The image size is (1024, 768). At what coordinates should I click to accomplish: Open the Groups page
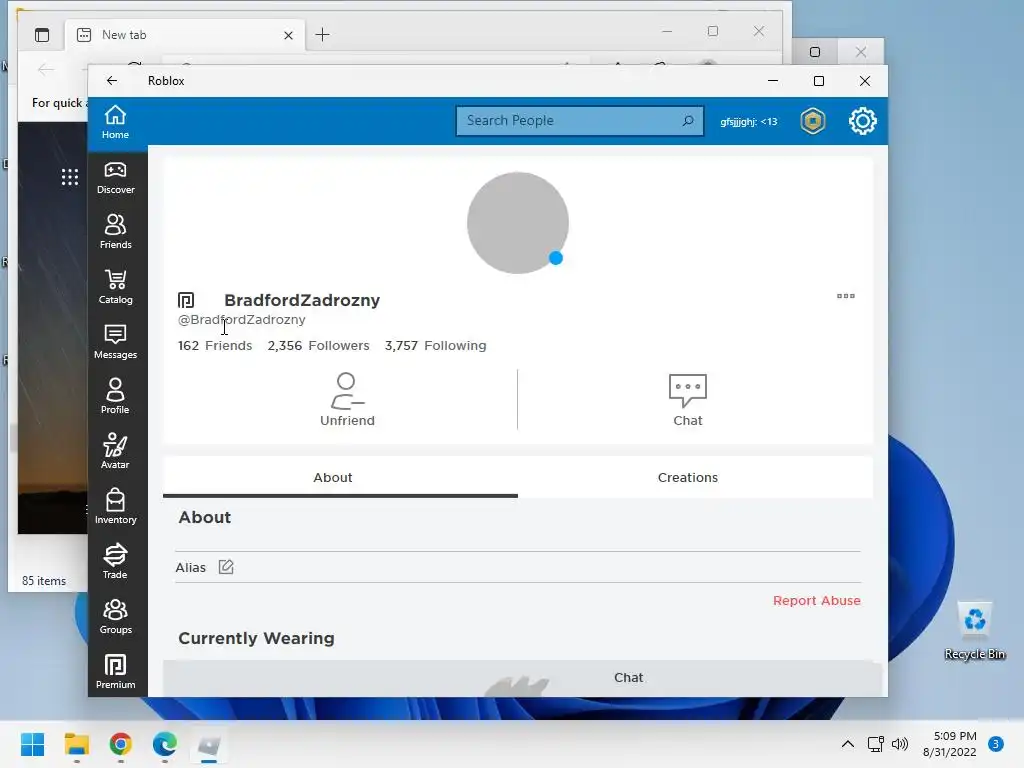point(115,617)
